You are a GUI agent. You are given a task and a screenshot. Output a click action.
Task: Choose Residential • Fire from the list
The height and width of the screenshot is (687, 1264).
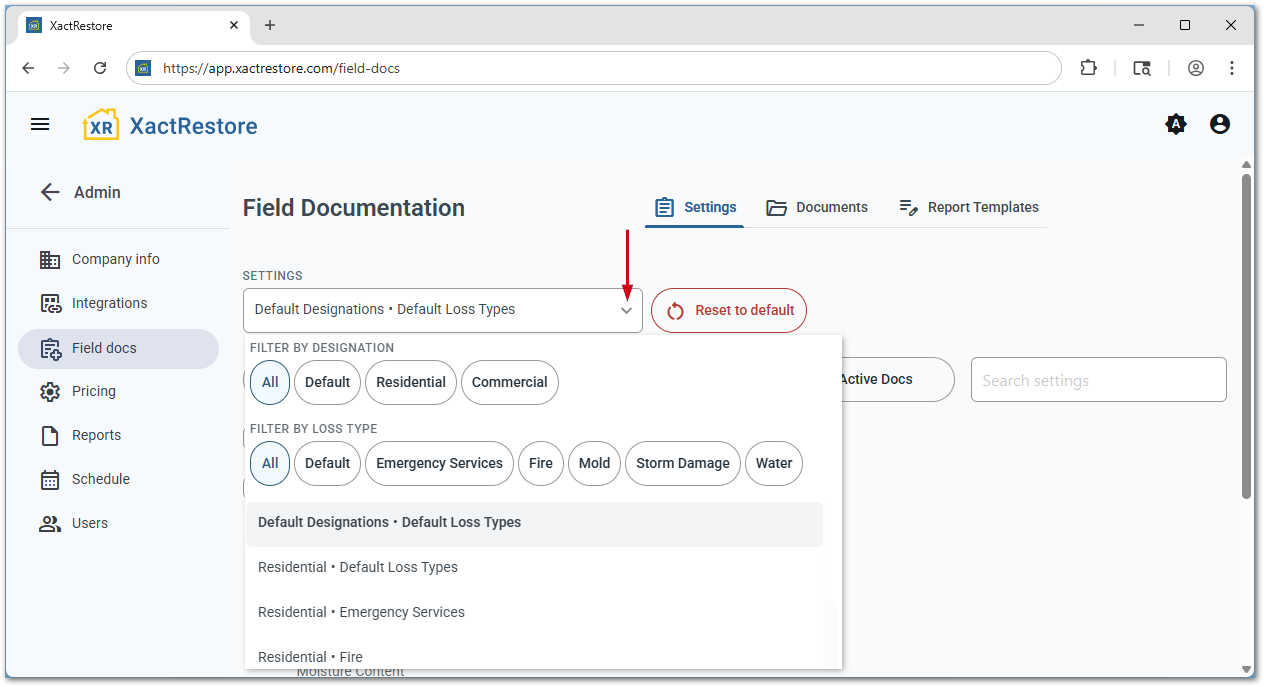[310, 656]
